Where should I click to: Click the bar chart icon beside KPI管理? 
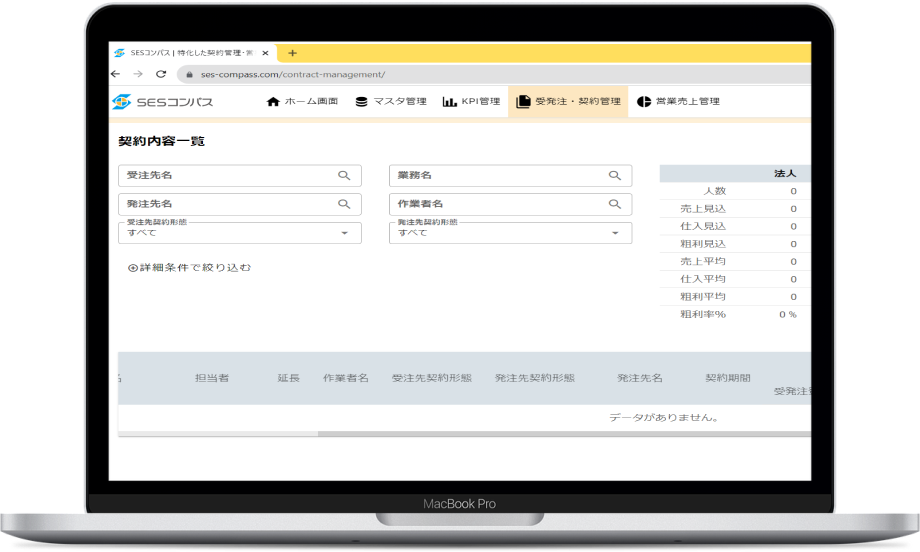tap(449, 101)
